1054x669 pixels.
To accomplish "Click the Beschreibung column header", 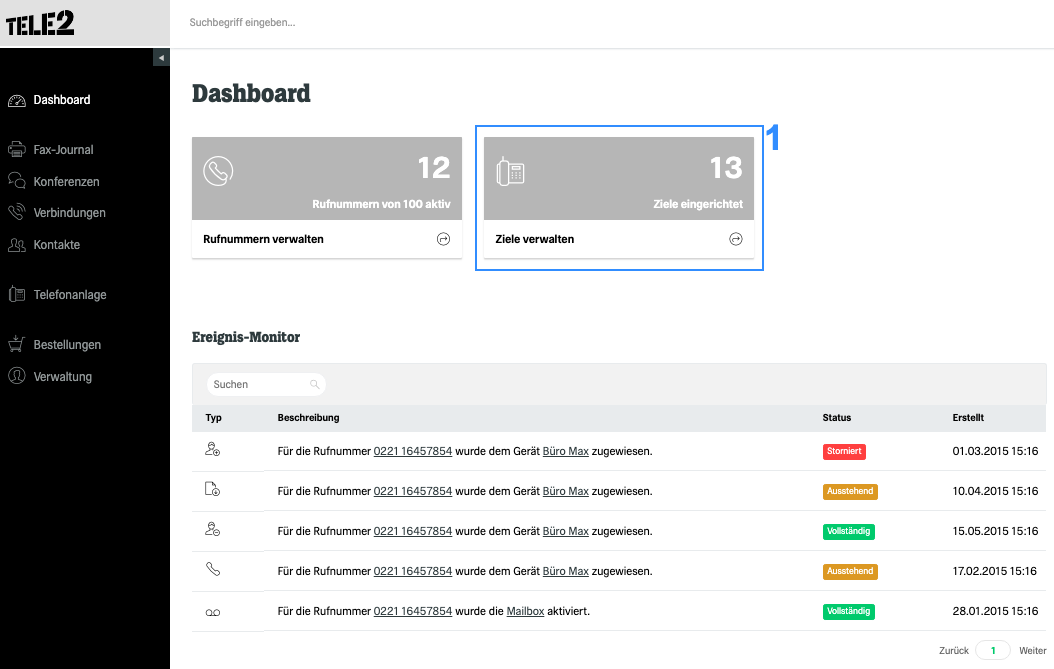I will pos(309,418).
